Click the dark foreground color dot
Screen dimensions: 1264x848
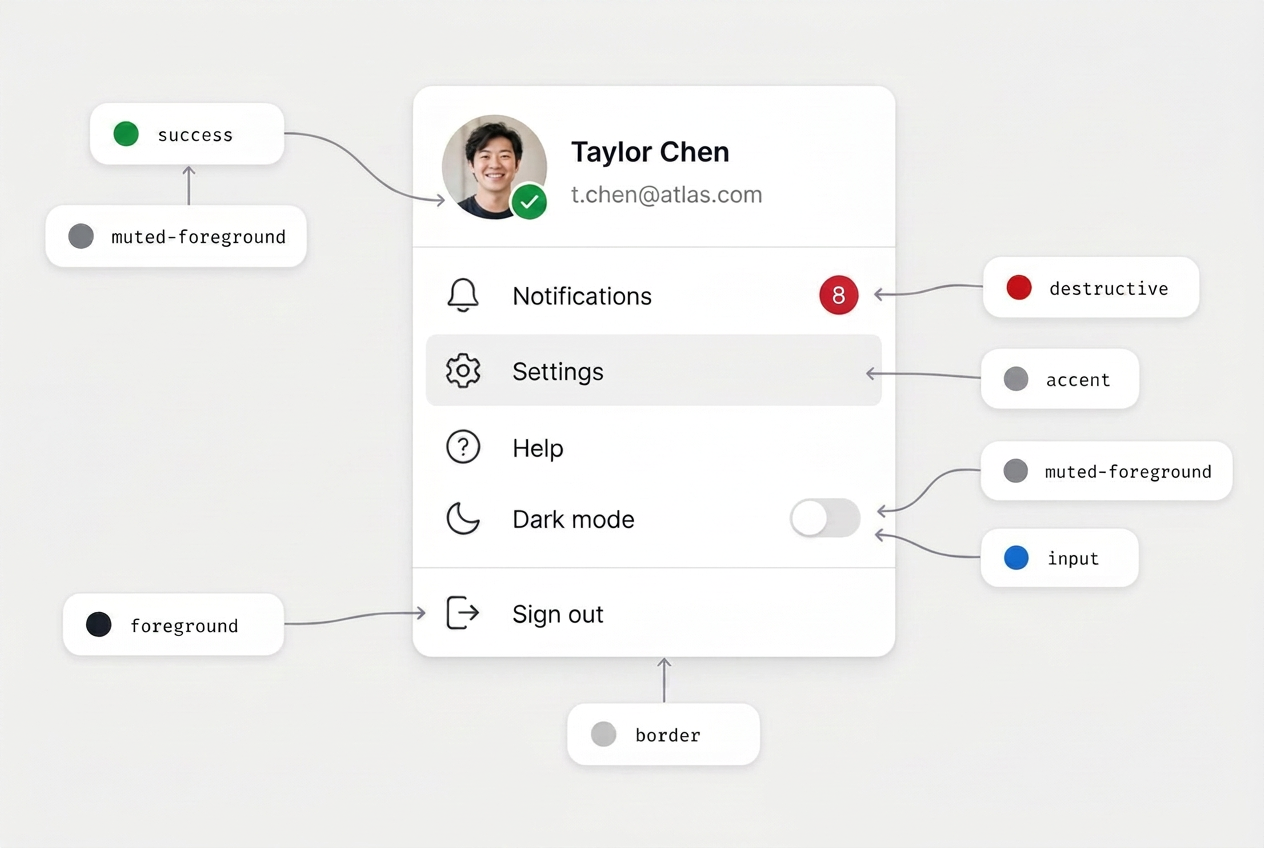tap(99, 625)
